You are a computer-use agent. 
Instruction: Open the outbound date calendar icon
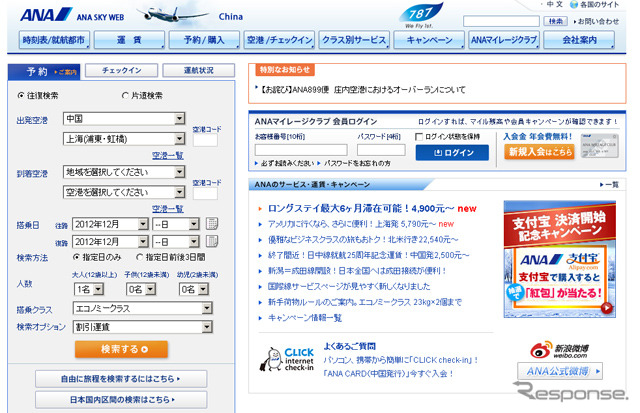(212, 224)
